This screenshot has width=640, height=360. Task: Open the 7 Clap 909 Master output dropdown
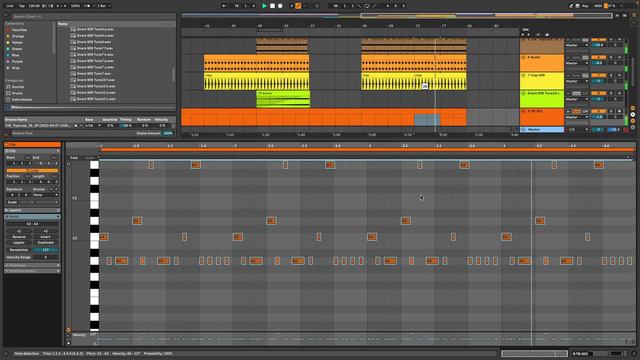(x=577, y=81)
